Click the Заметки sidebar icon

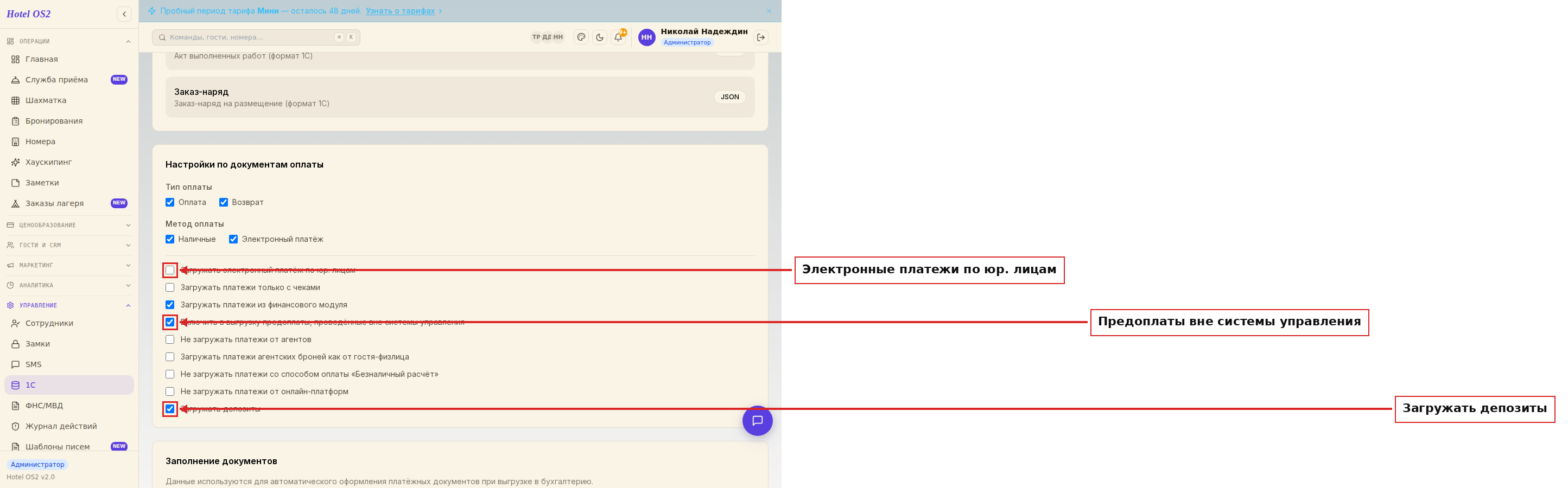16,183
